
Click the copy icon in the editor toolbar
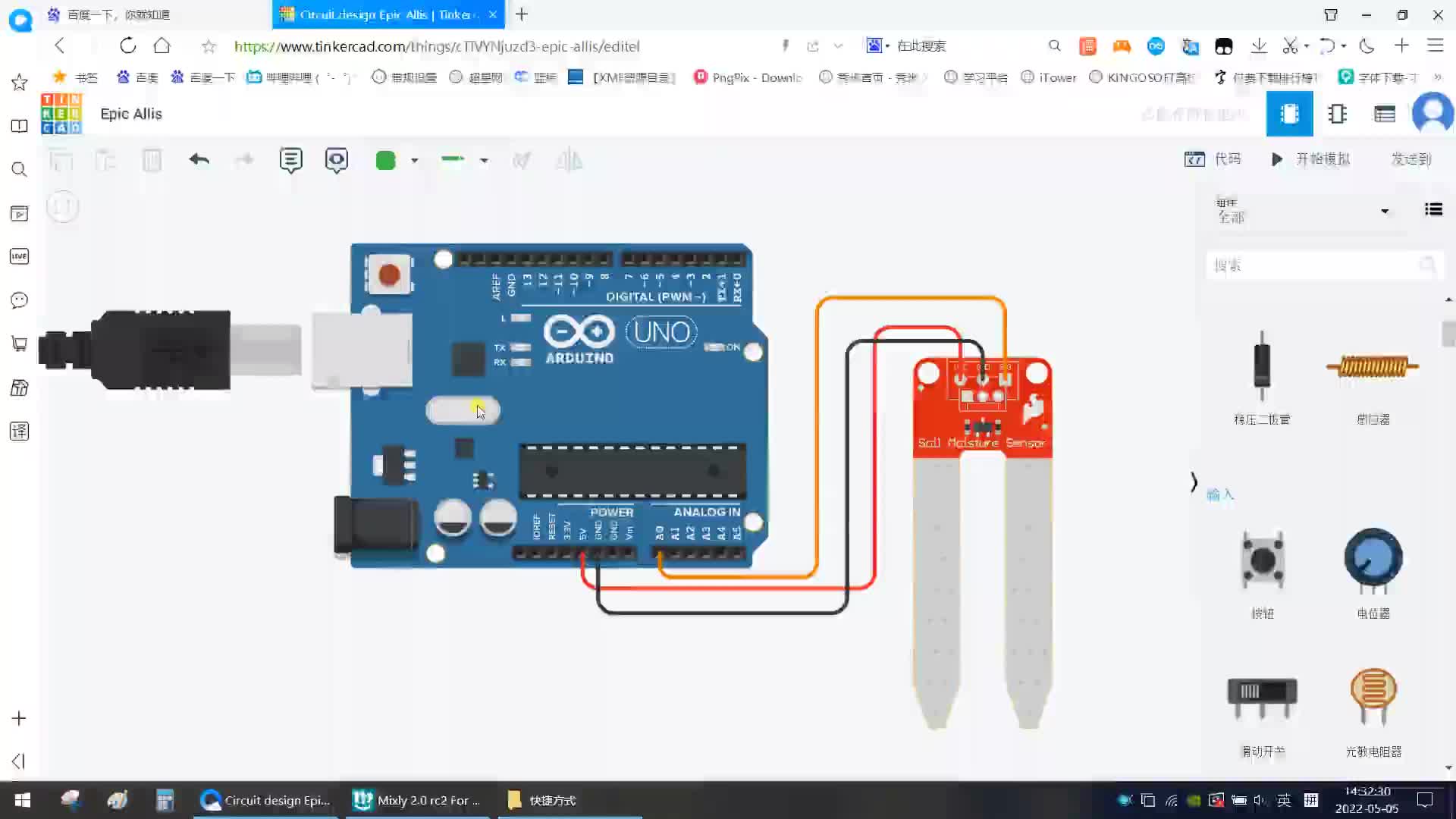coord(61,160)
